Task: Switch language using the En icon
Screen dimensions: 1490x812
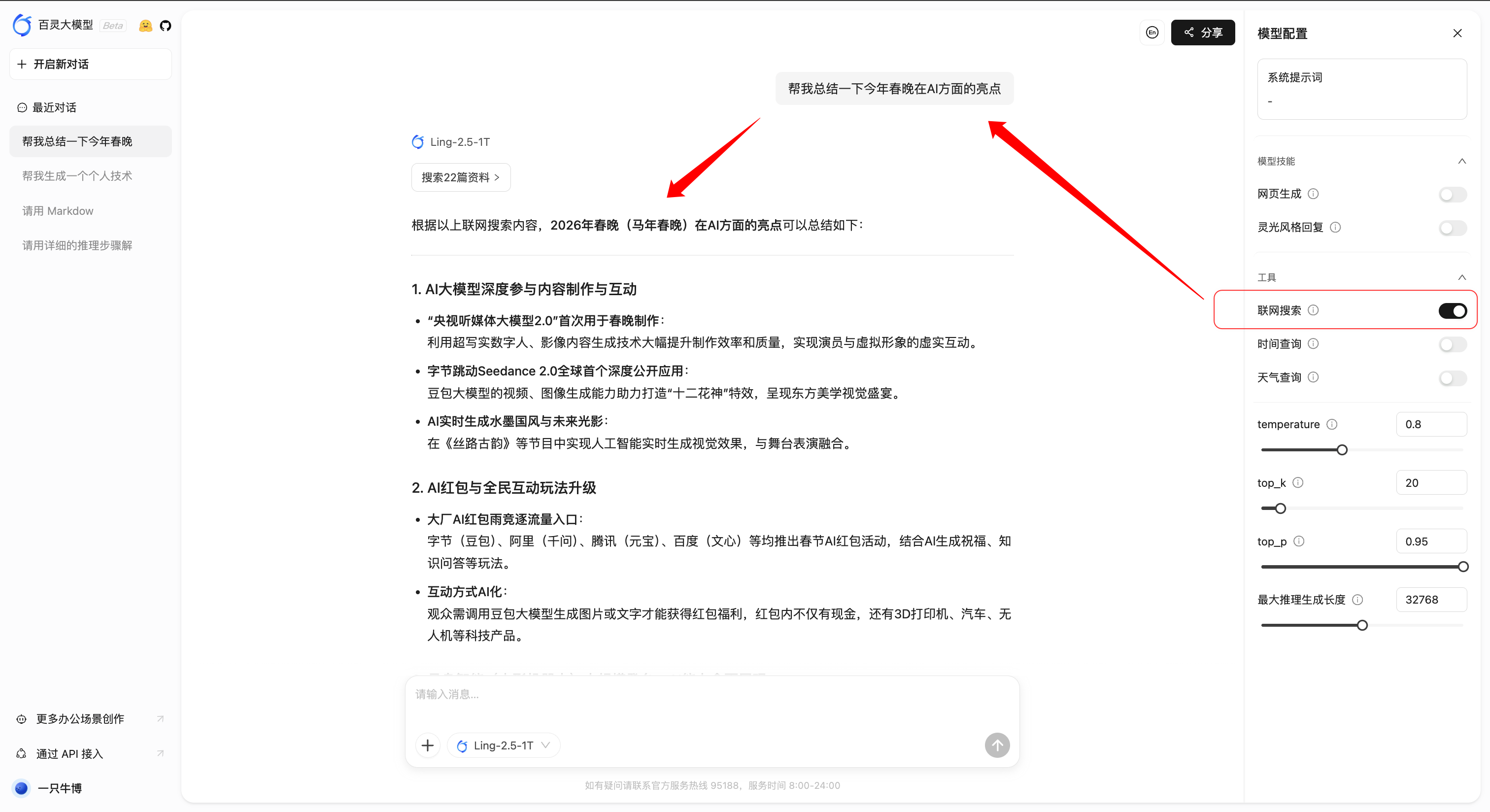Action: [1151, 33]
